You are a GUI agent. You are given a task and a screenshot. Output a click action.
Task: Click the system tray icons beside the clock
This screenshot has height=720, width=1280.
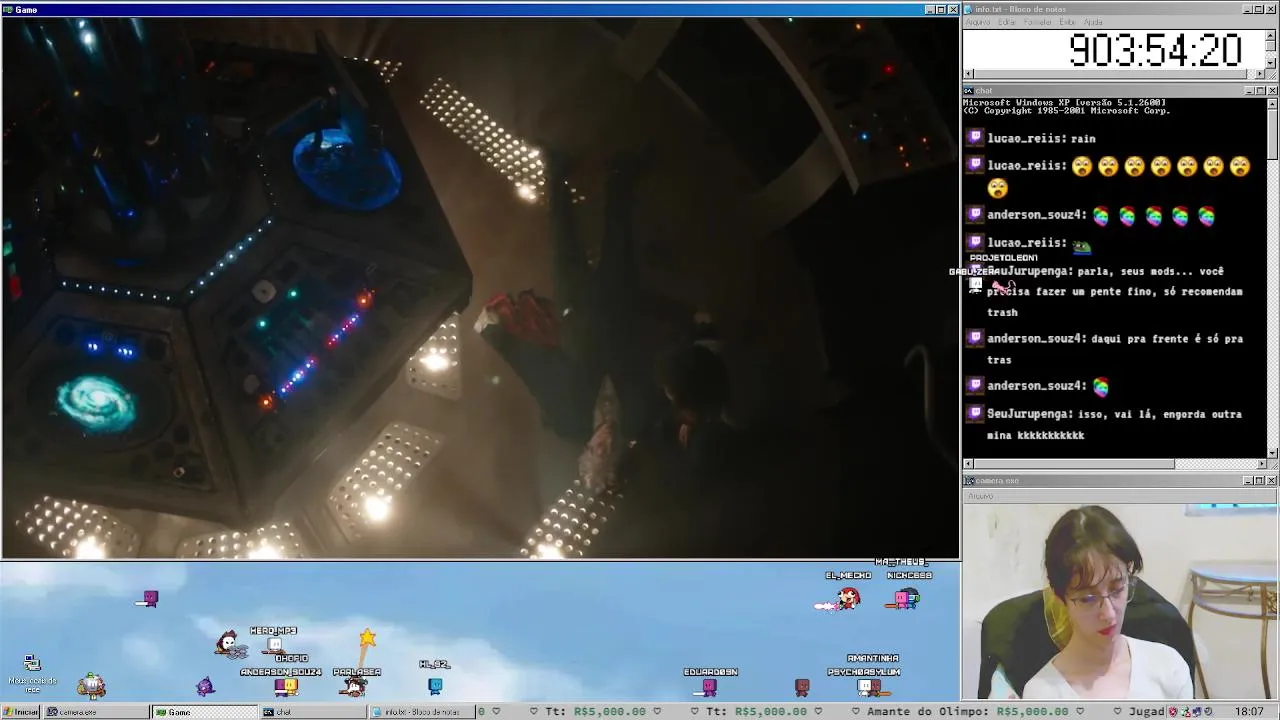pos(1190,712)
